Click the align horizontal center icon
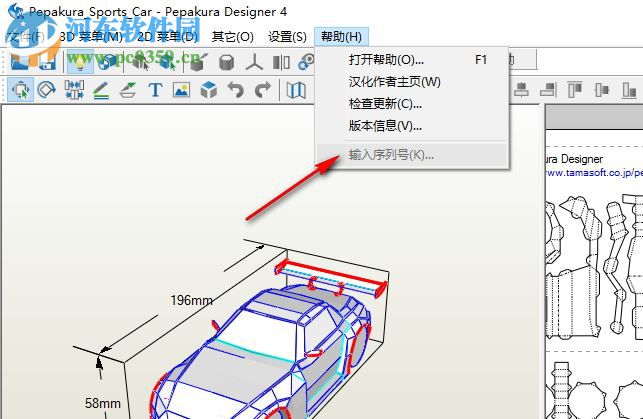The width and height of the screenshot is (643, 419). point(521,89)
